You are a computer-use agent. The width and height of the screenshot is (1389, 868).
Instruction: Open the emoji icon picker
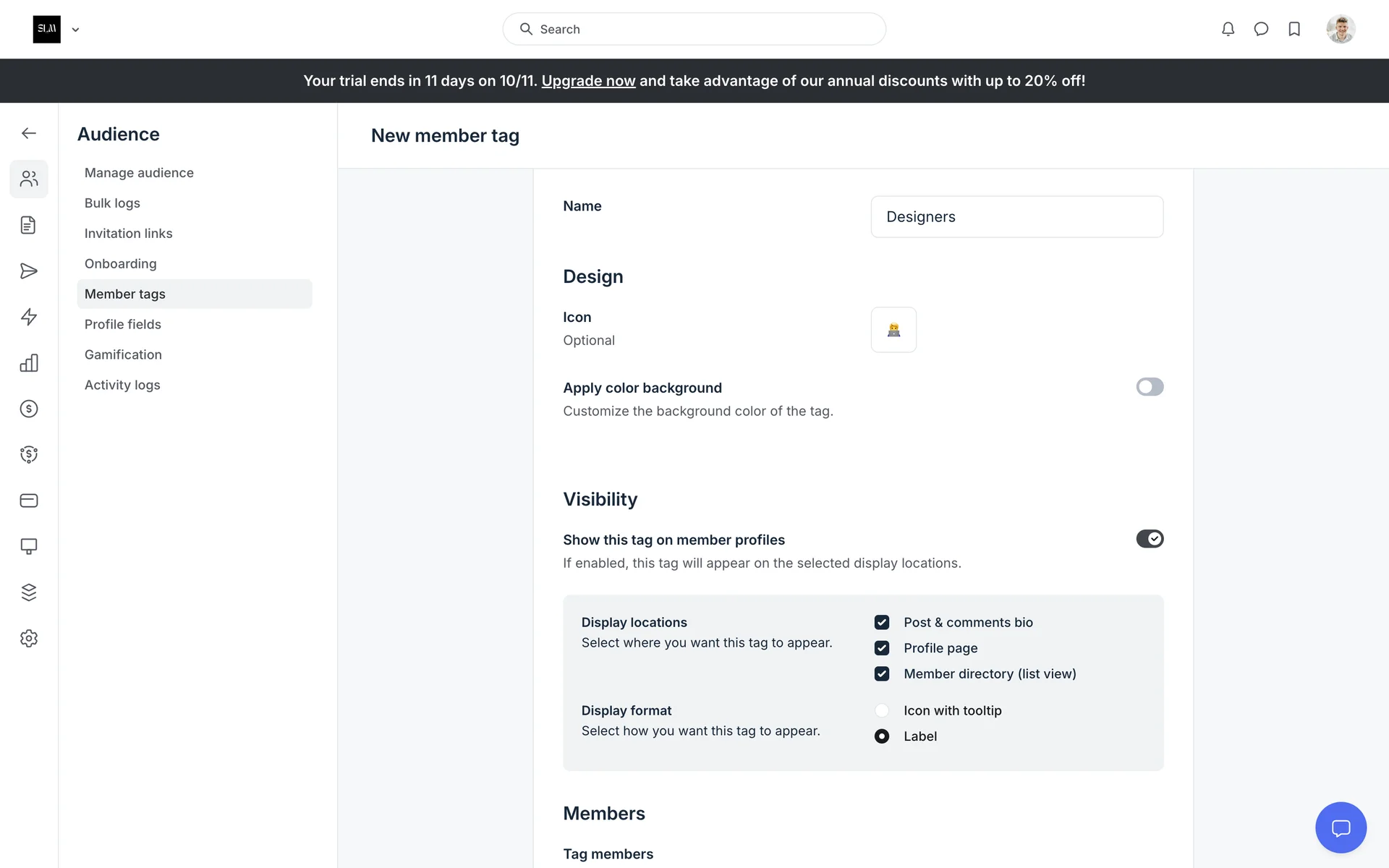click(893, 330)
